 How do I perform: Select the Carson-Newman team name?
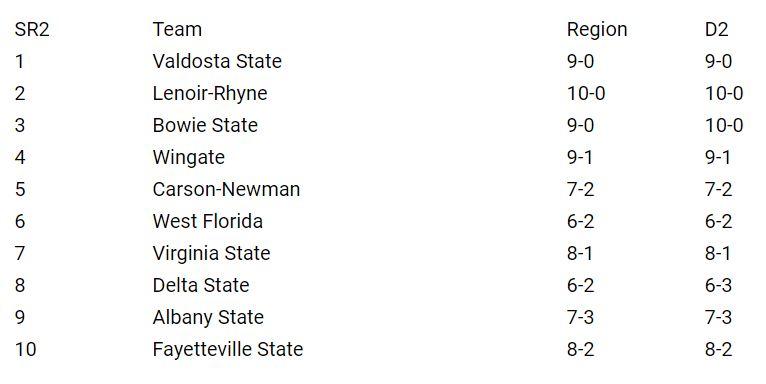[x=226, y=190]
